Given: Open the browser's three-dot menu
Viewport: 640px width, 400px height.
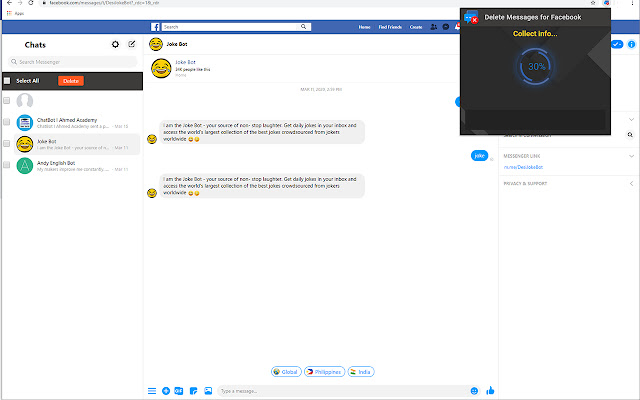Looking at the screenshot, I should coord(633,2).
